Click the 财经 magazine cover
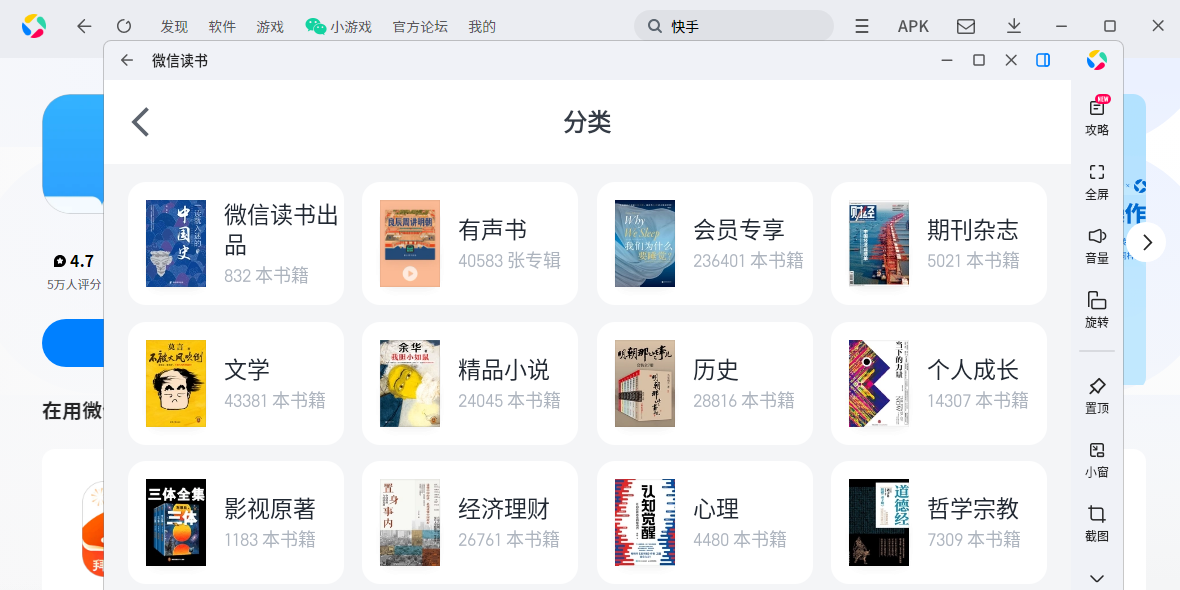The width and height of the screenshot is (1180, 590). click(879, 243)
